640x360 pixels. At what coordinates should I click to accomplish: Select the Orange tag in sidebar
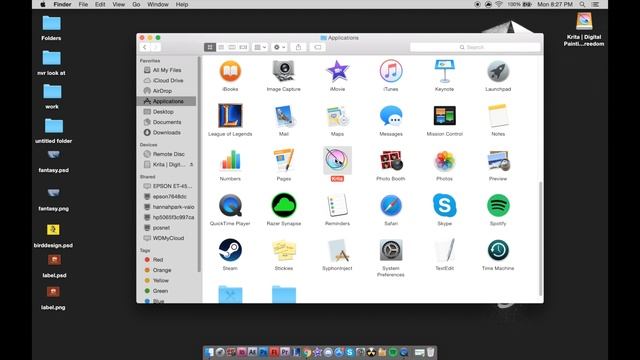167,270
